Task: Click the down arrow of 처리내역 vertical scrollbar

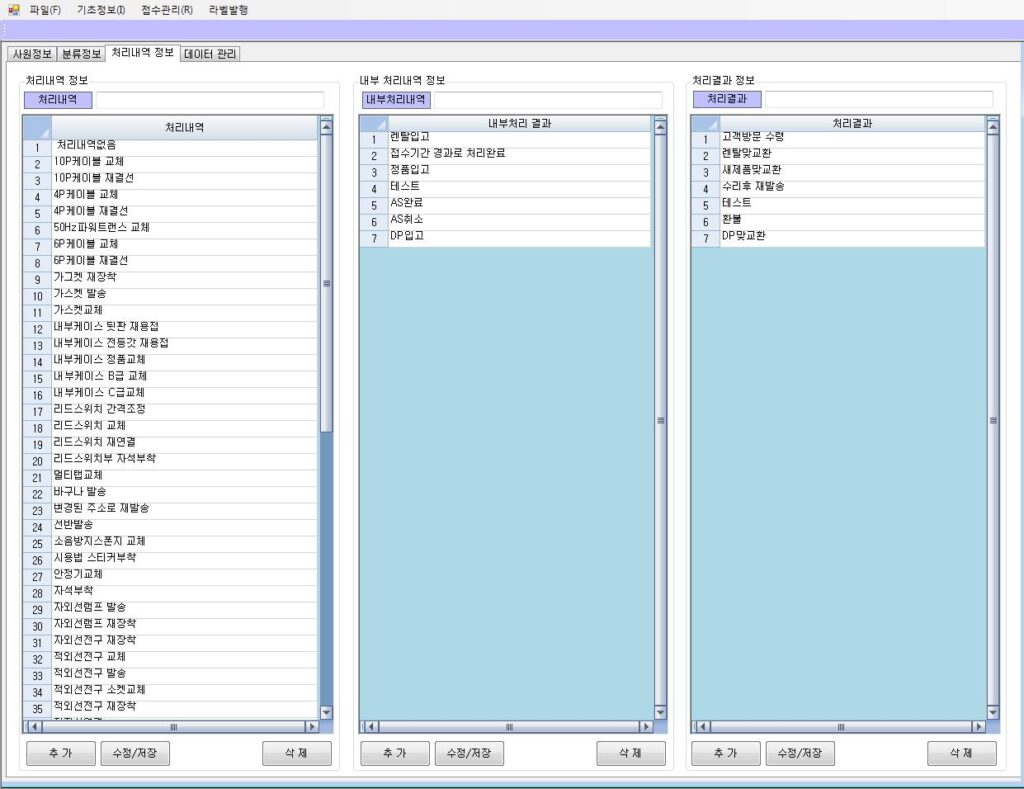Action: coord(326,712)
